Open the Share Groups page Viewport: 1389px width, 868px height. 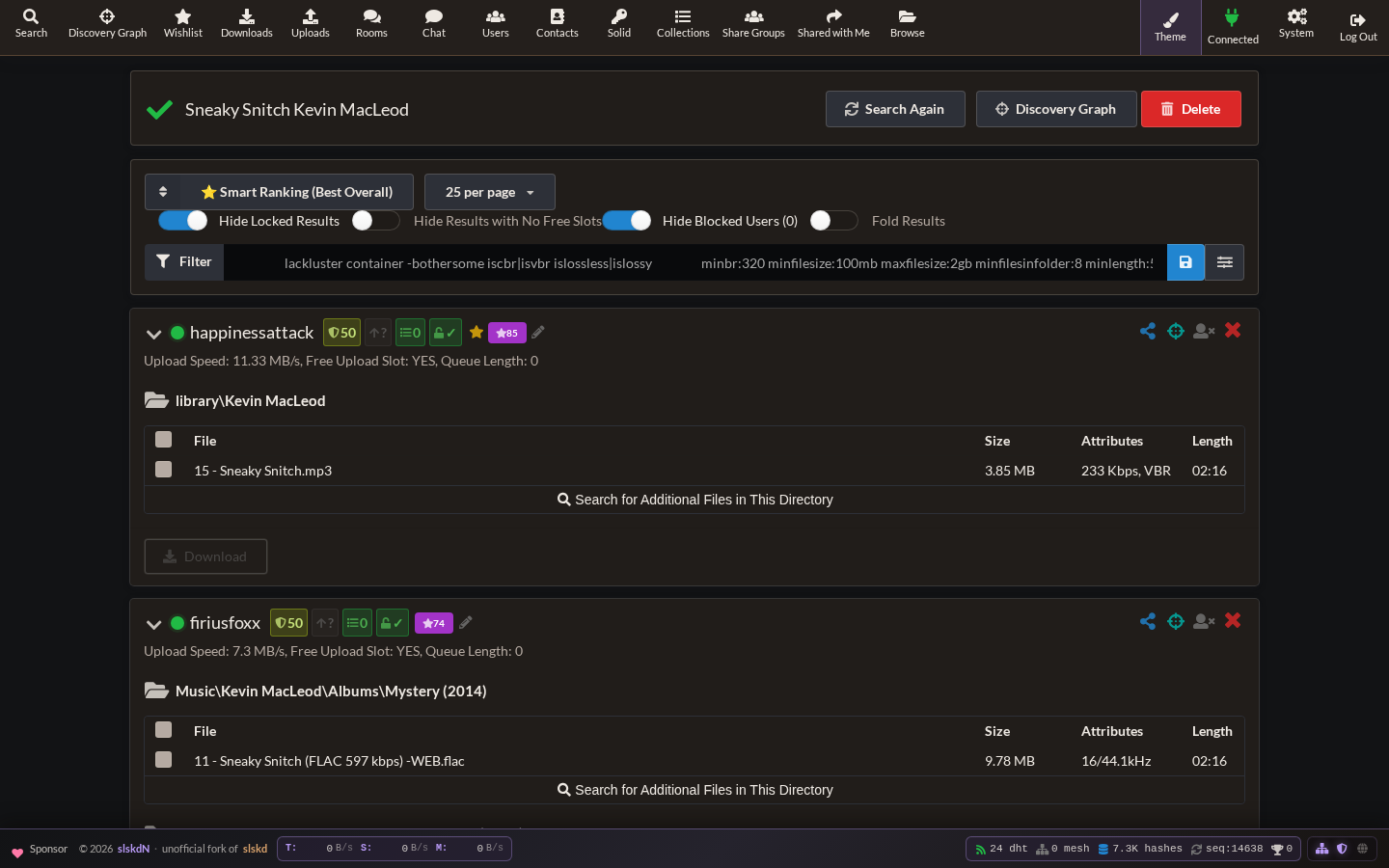click(x=753, y=23)
